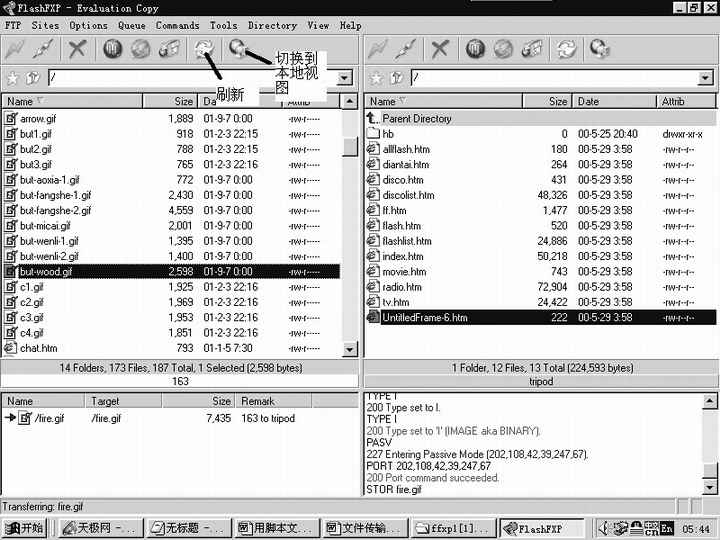Open the Commands menu

(x=177, y=25)
